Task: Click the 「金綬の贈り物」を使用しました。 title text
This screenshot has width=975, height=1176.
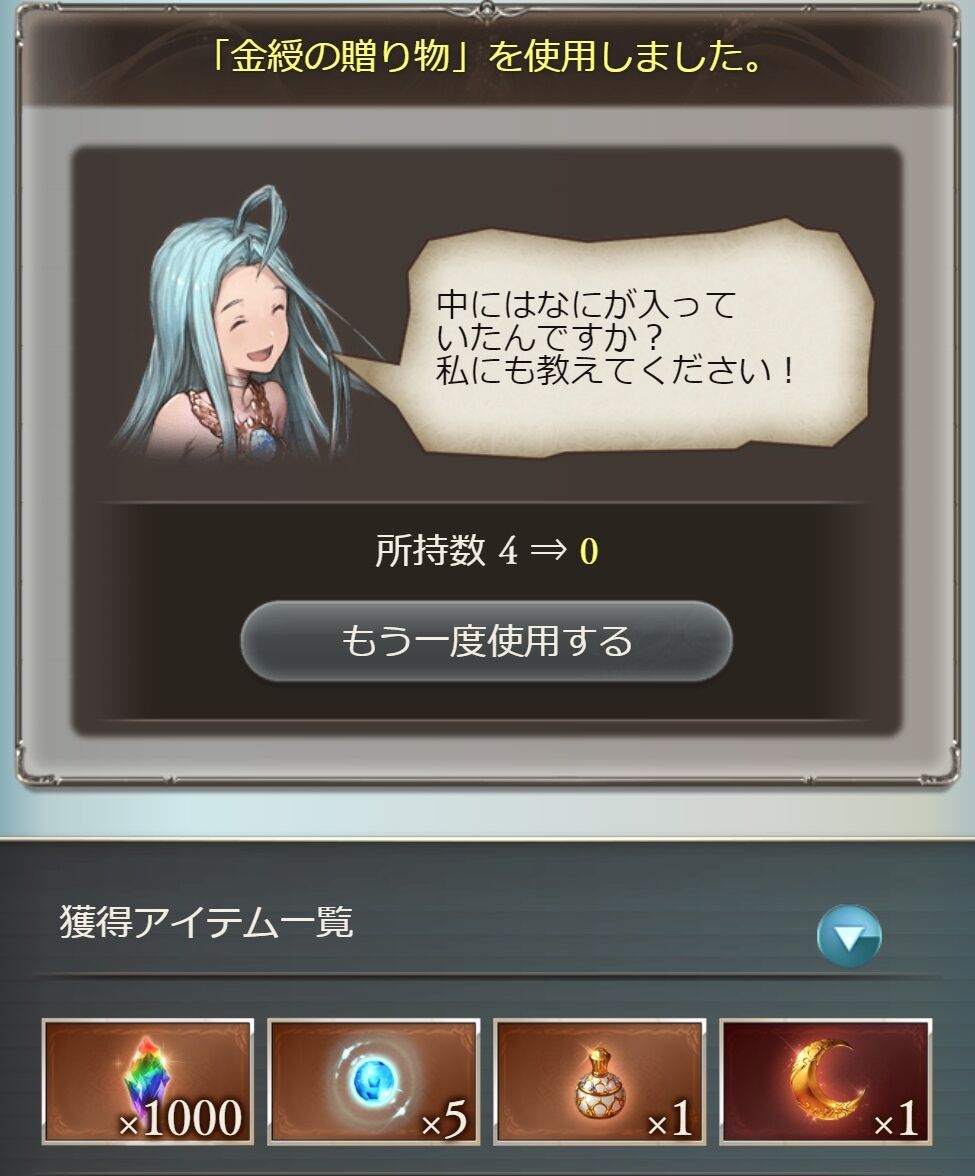Action: pos(486,58)
